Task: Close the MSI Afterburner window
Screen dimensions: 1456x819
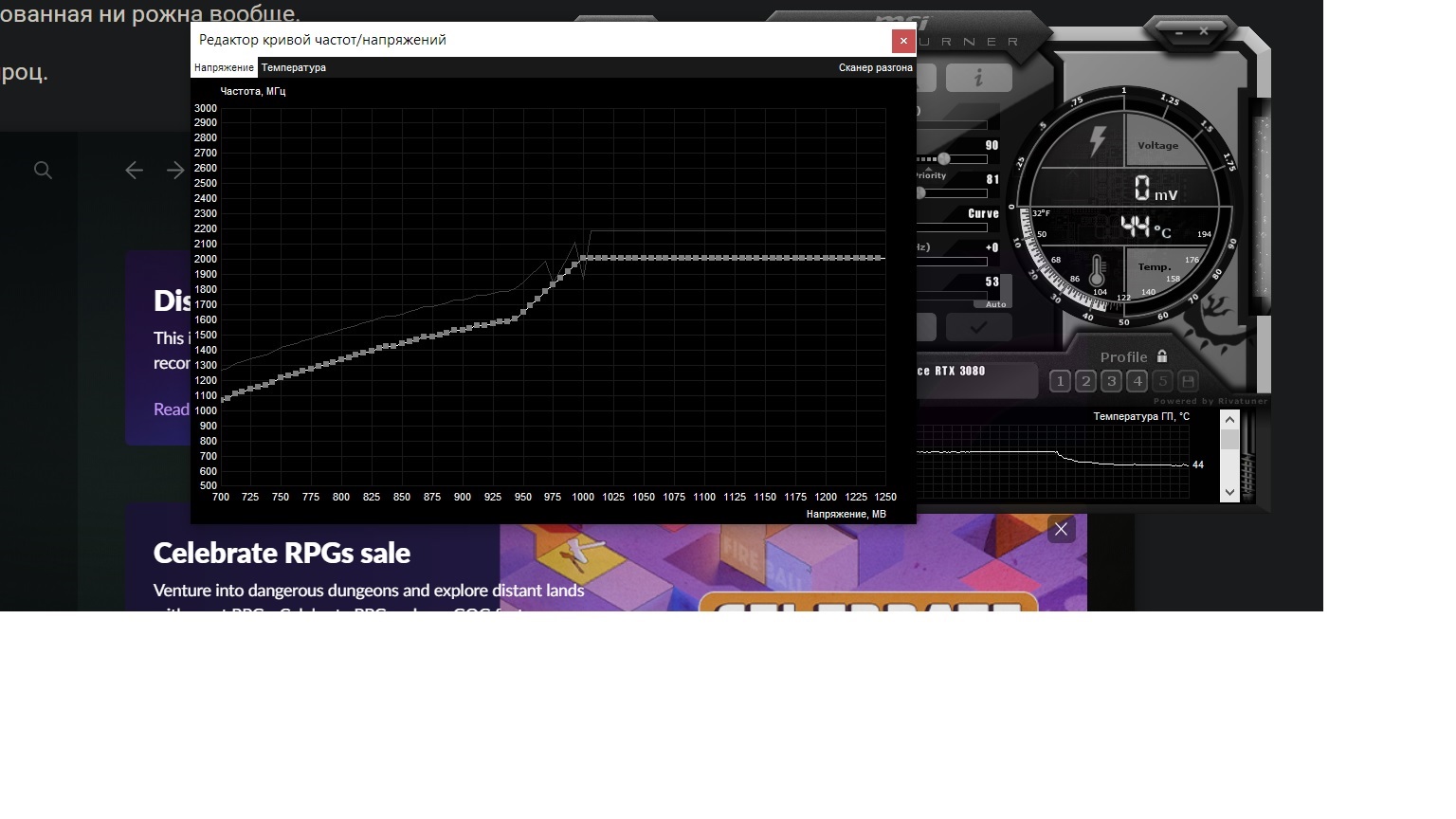Action: click(x=1204, y=31)
